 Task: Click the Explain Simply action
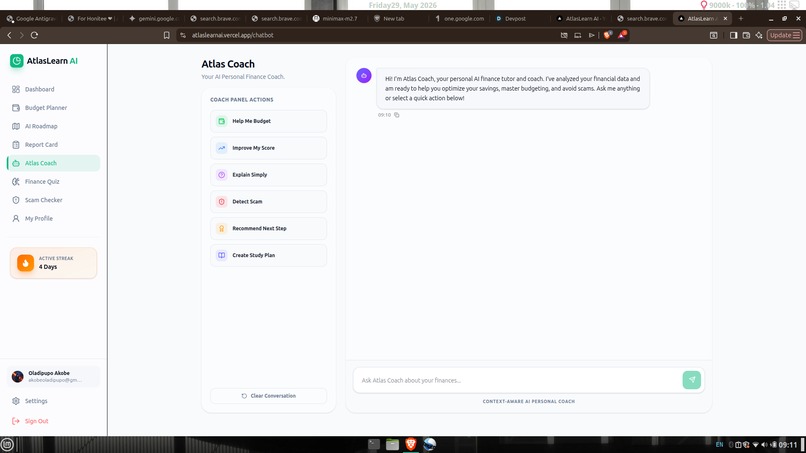[x=268, y=175]
